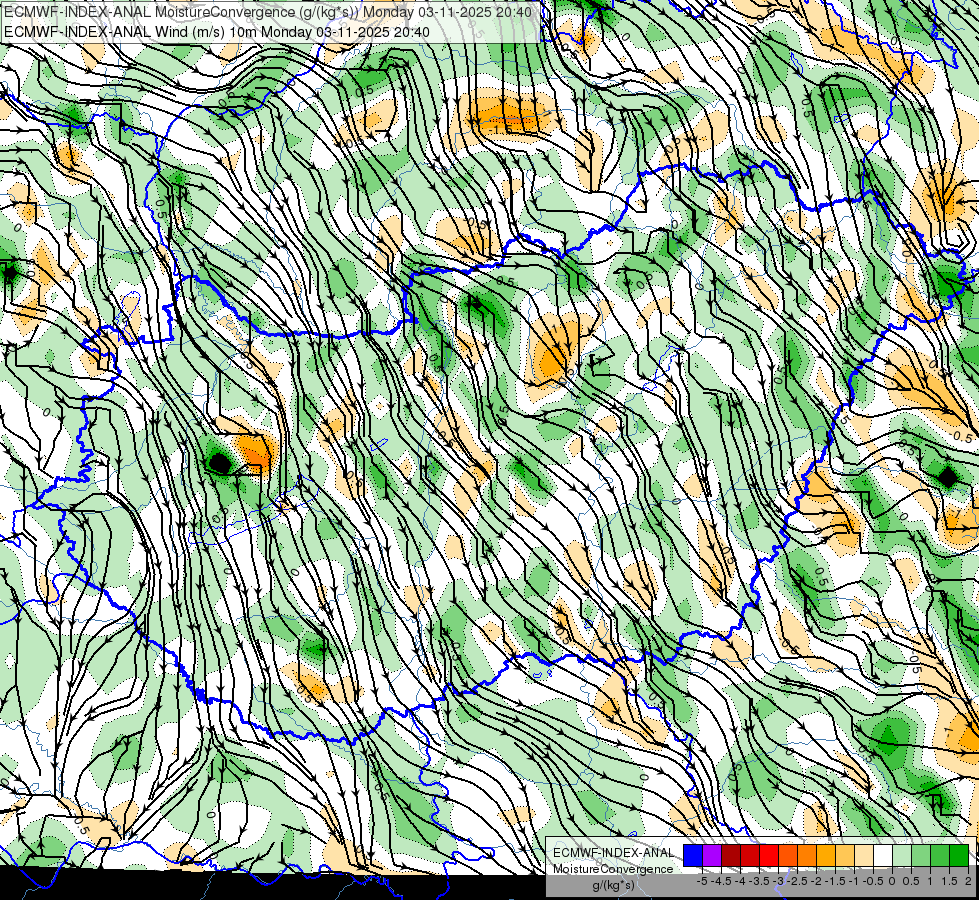Pick the orange swatch between -2.5 and -2
Screen dimensions: 979x900
[807, 856]
